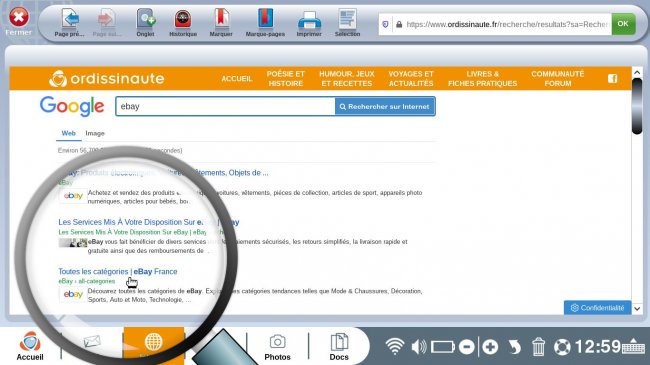The image size is (650, 365).
Task: Click the page's vertical scrollbar thumb
Action: (637, 106)
